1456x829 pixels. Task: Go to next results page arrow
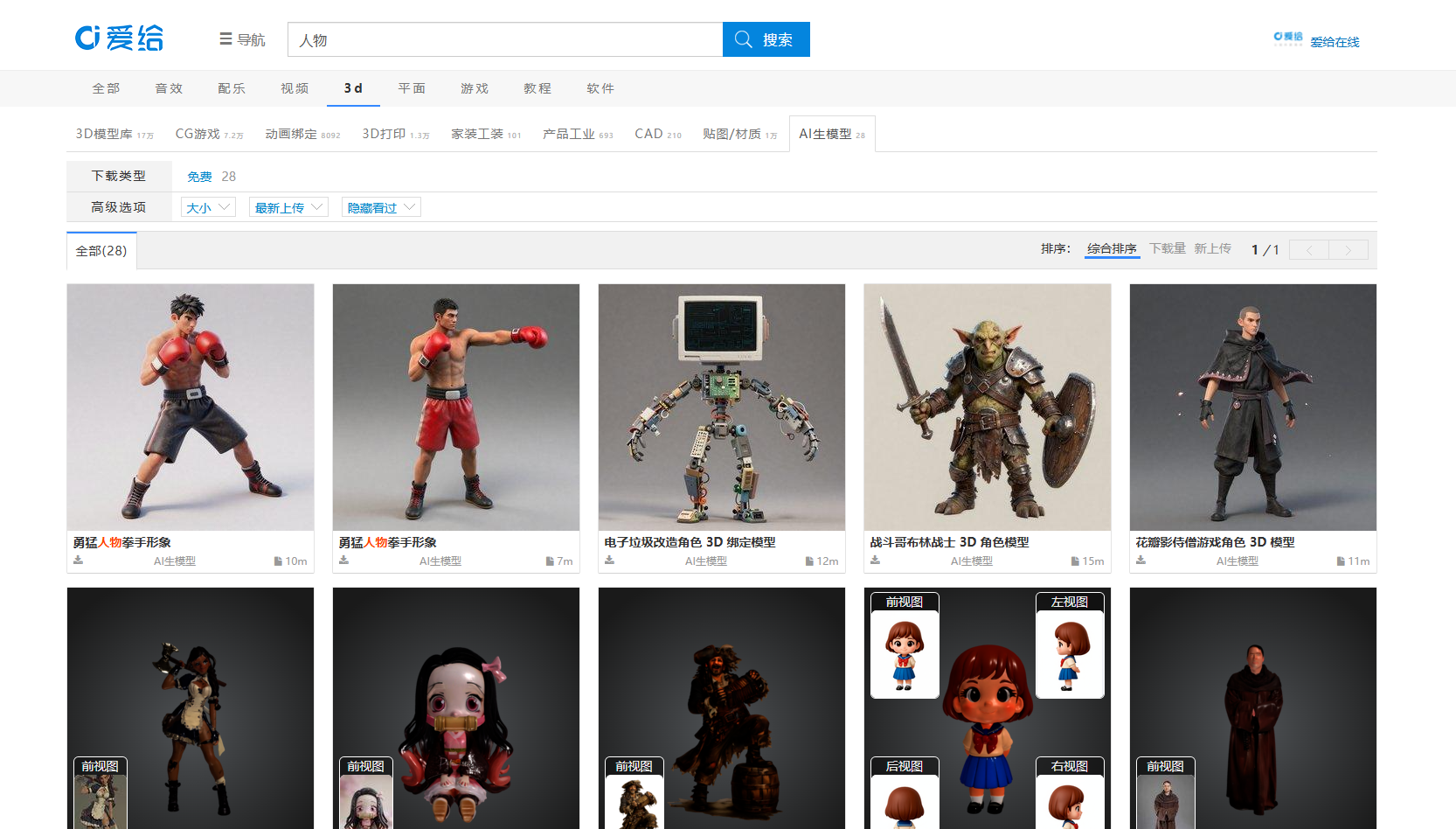point(1349,250)
